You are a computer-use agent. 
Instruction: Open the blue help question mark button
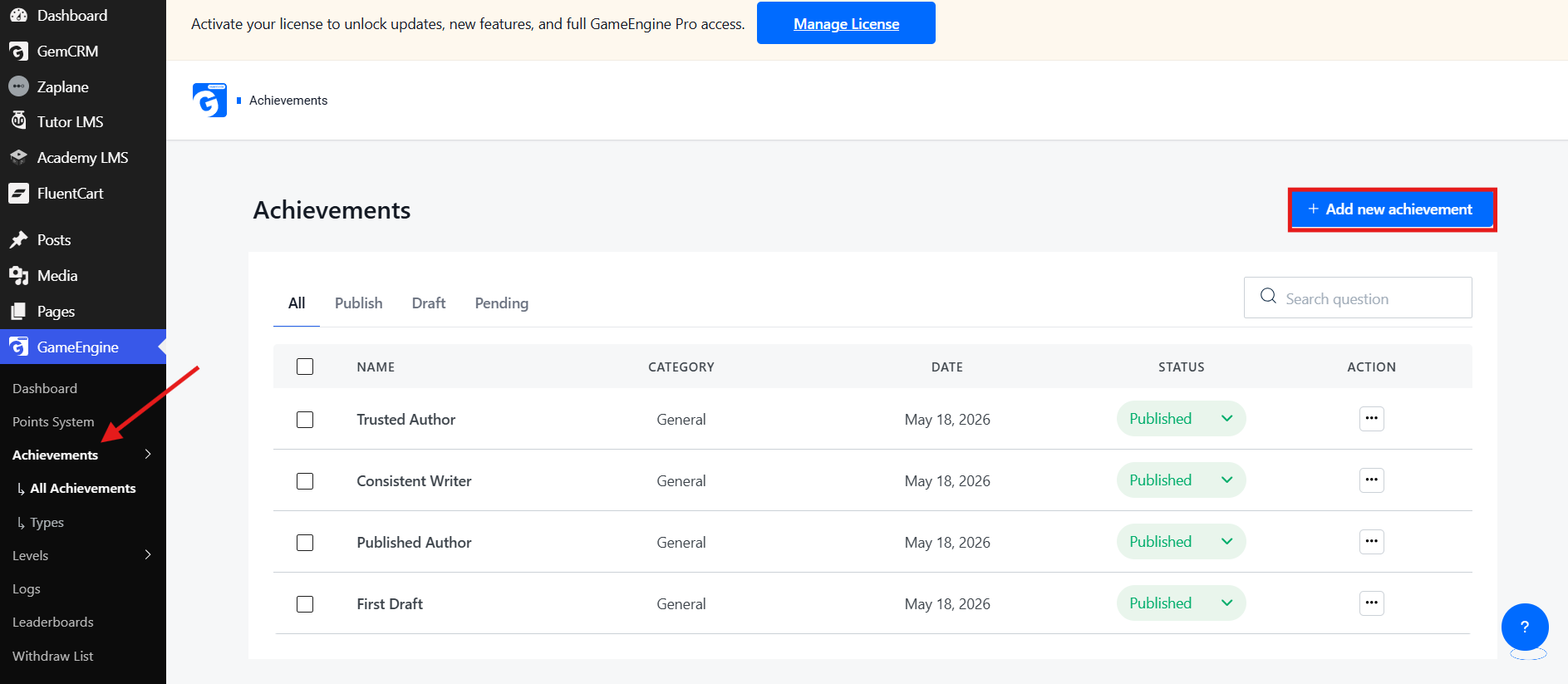[x=1525, y=627]
